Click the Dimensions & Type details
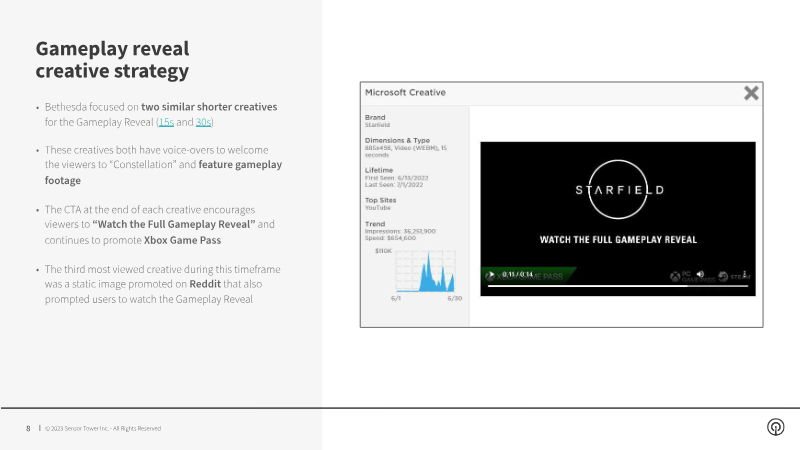This screenshot has width=800, height=450. pyautogui.click(x=404, y=148)
